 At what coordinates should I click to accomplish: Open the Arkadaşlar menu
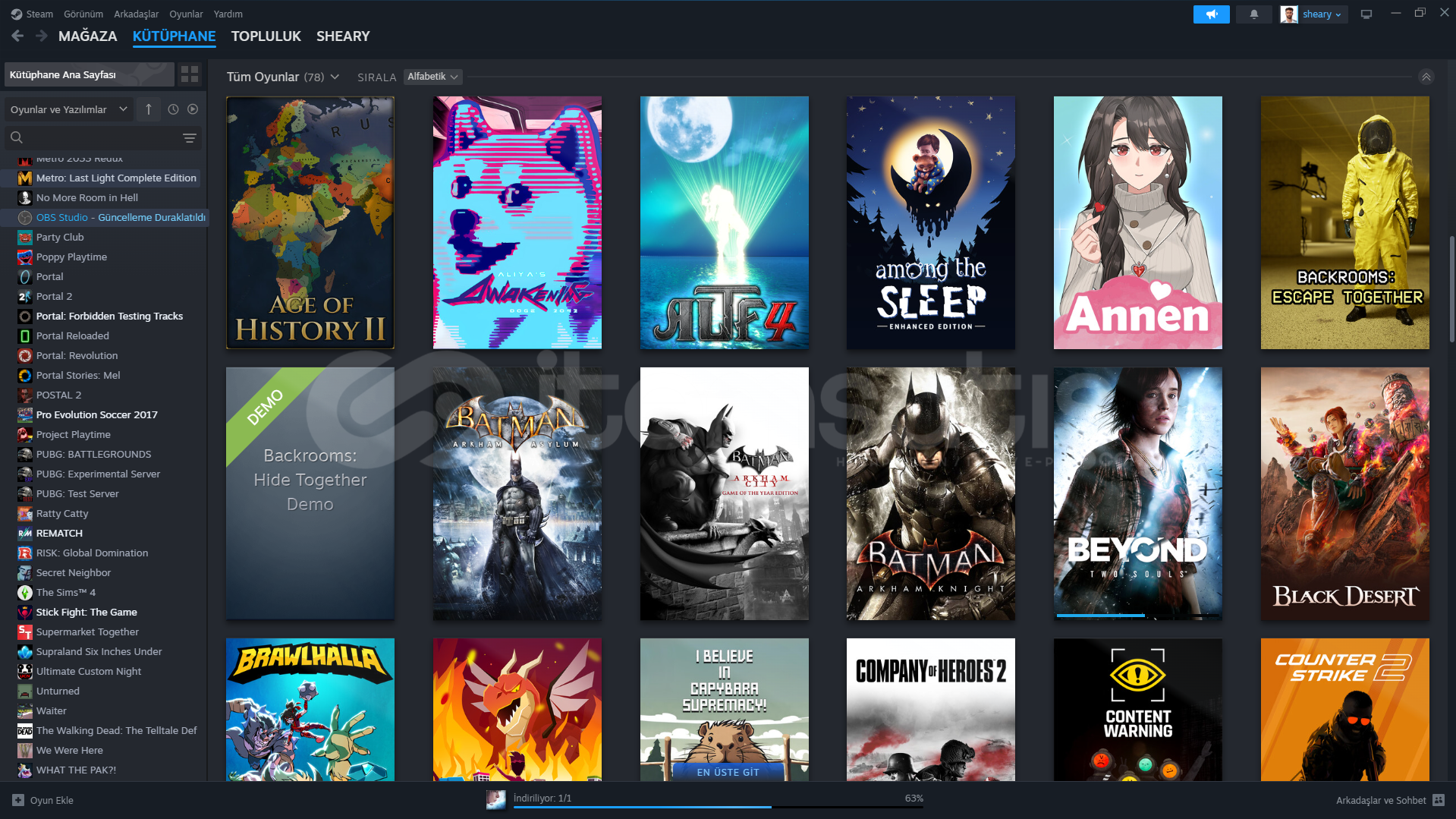tap(137, 14)
